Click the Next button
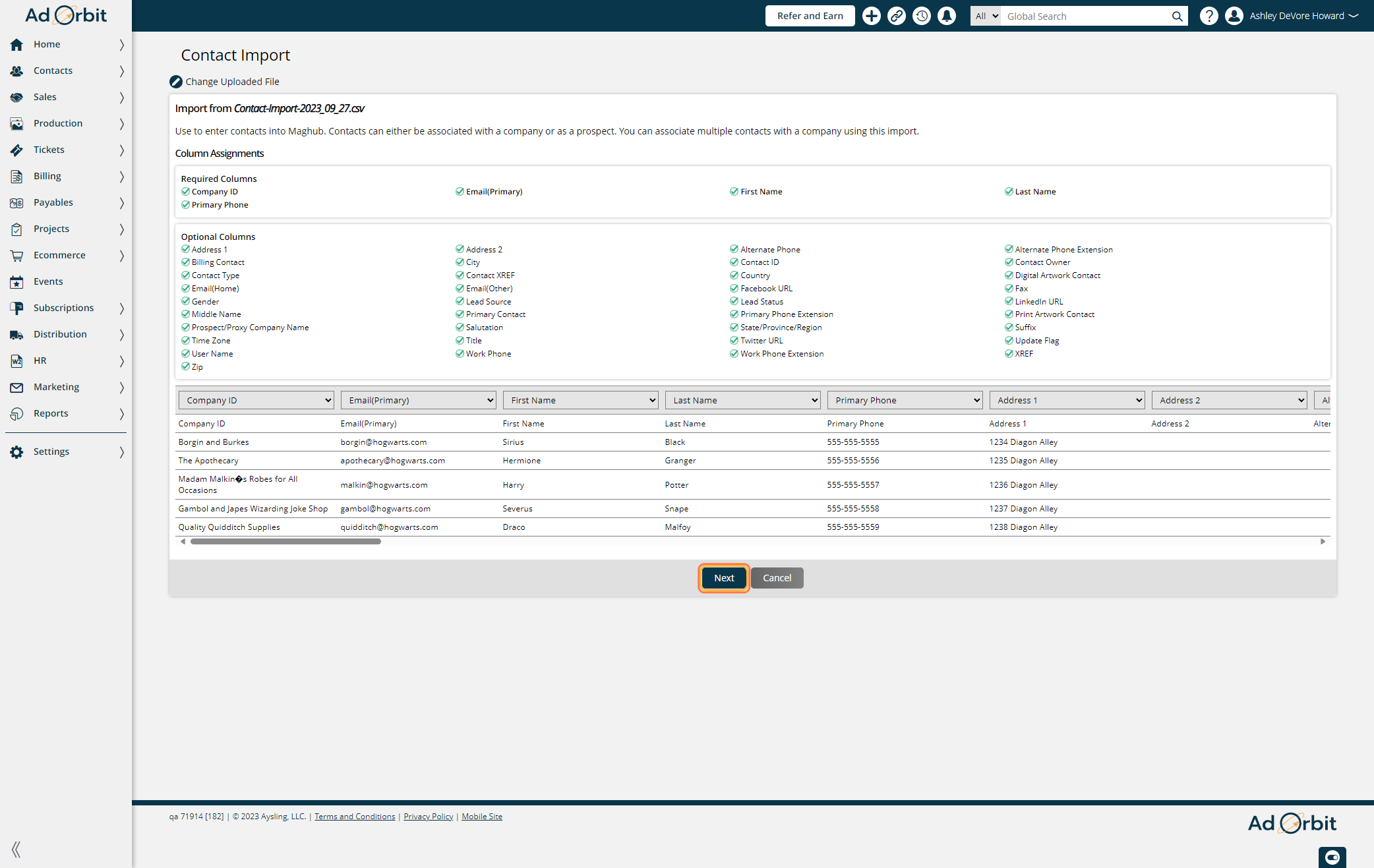This screenshot has height=868, width=1374. pos(724,578)
